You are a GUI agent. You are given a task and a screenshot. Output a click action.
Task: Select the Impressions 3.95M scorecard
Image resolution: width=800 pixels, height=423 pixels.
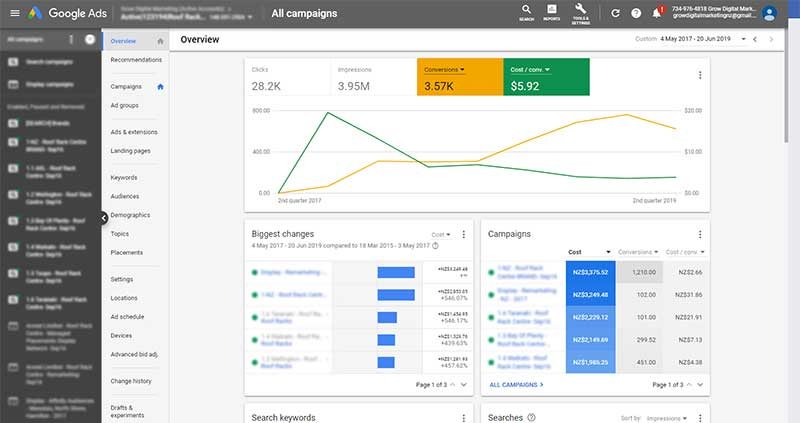click(374, 77)
